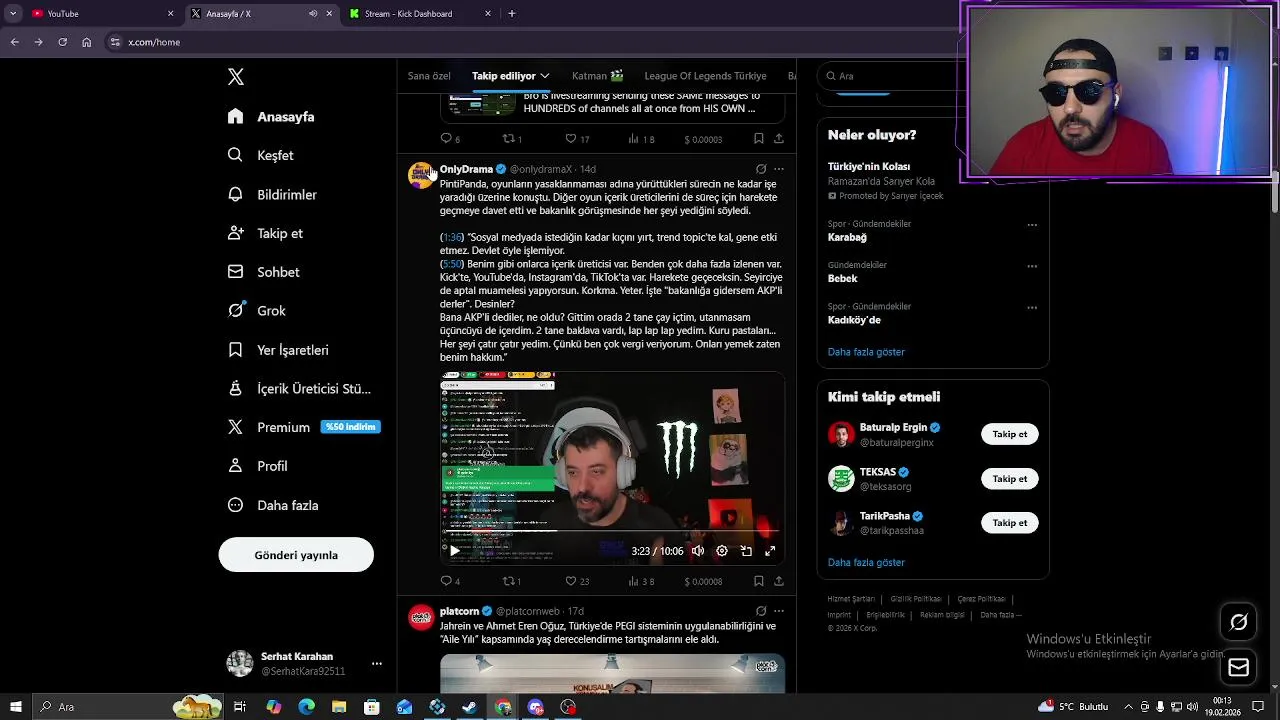Bookmark the top post
This screenshot has height=720, width=1280.
[759, 139]
